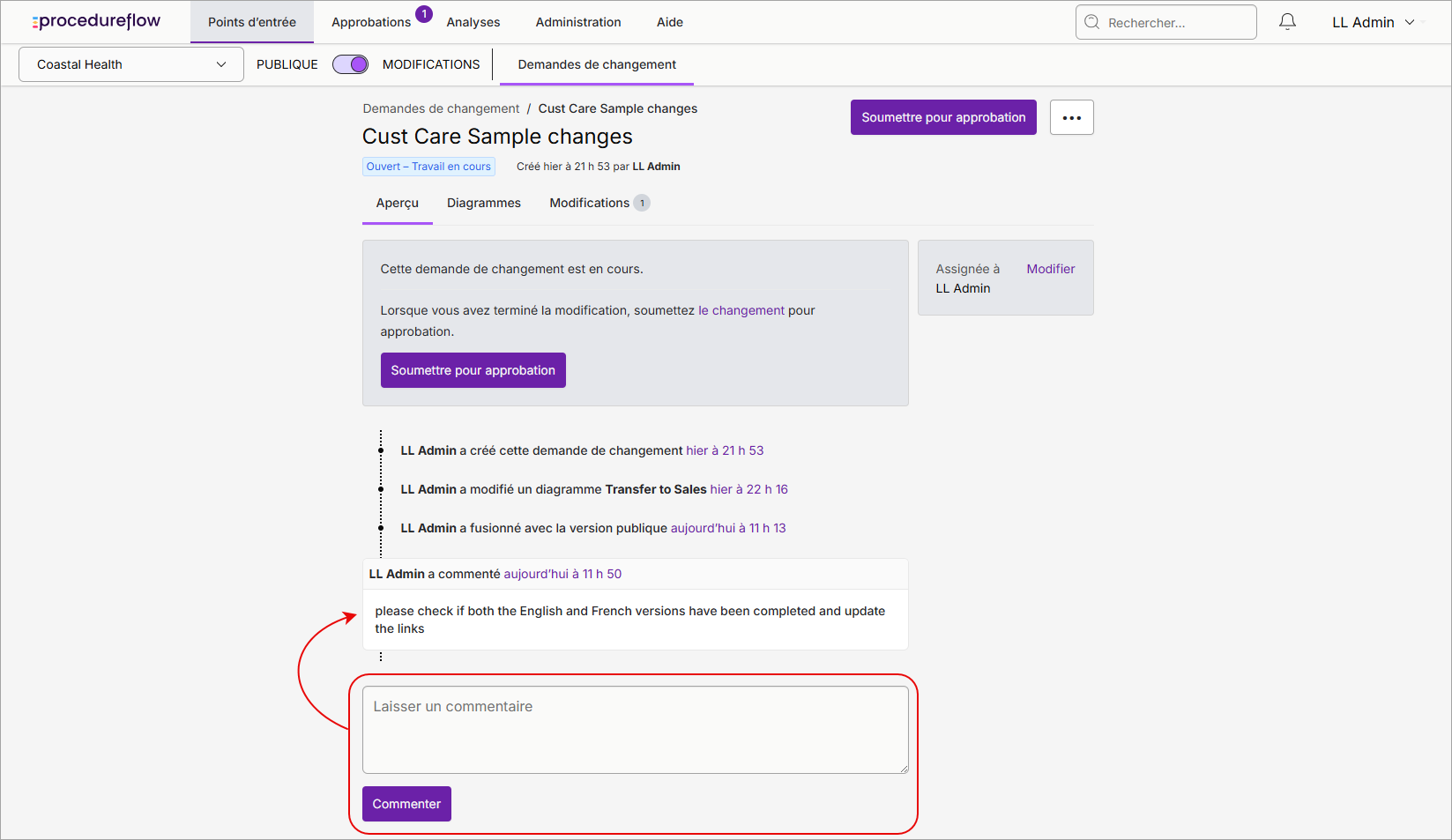Screen dimensions: 1452x840
Task: Click the Approbations notification badge
Action: [424, 13]
